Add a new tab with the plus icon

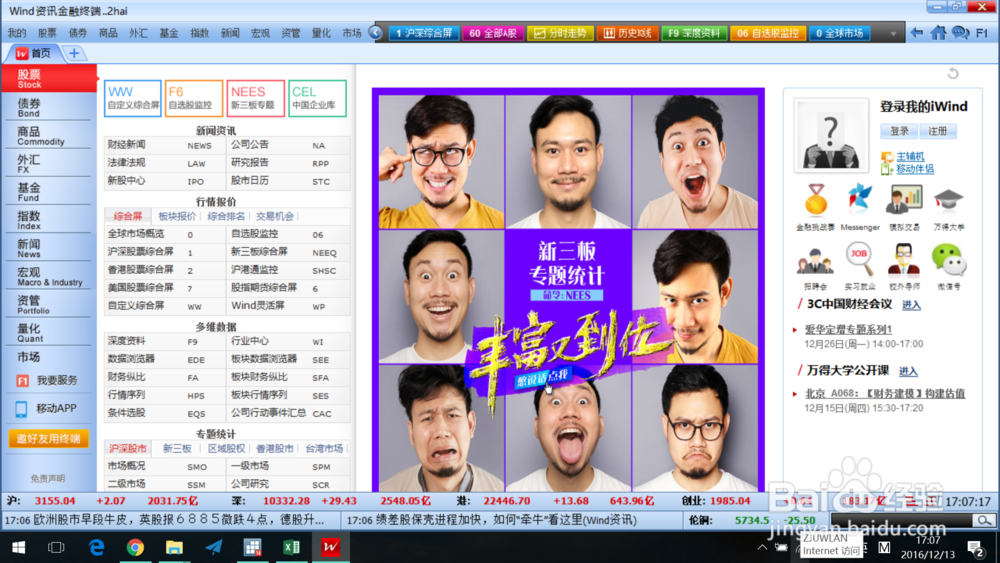click(x=74, y=54)
